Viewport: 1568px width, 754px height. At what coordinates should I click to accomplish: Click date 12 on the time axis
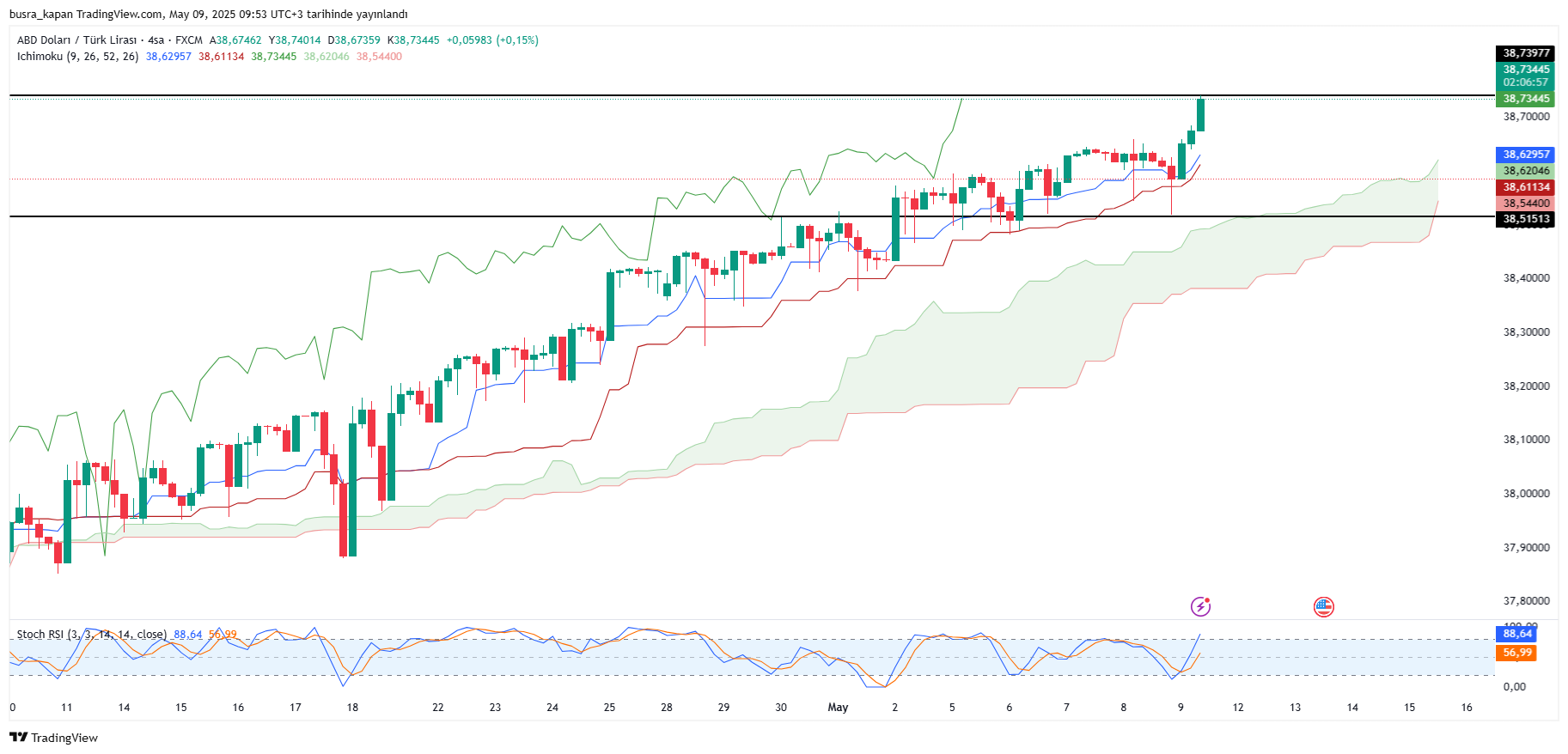tap(1238, 708)
